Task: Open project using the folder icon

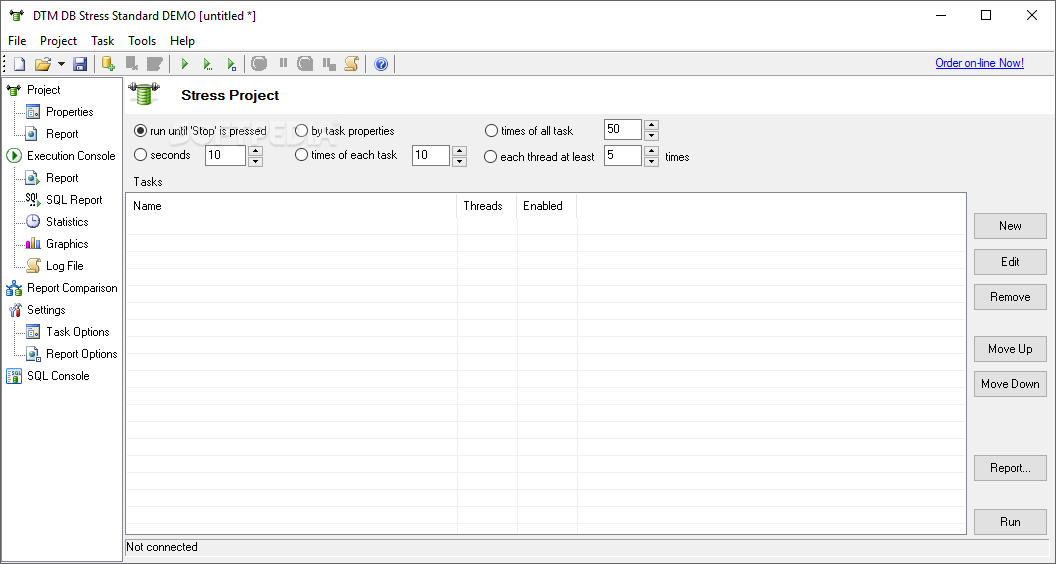Action: click(42, 64)
